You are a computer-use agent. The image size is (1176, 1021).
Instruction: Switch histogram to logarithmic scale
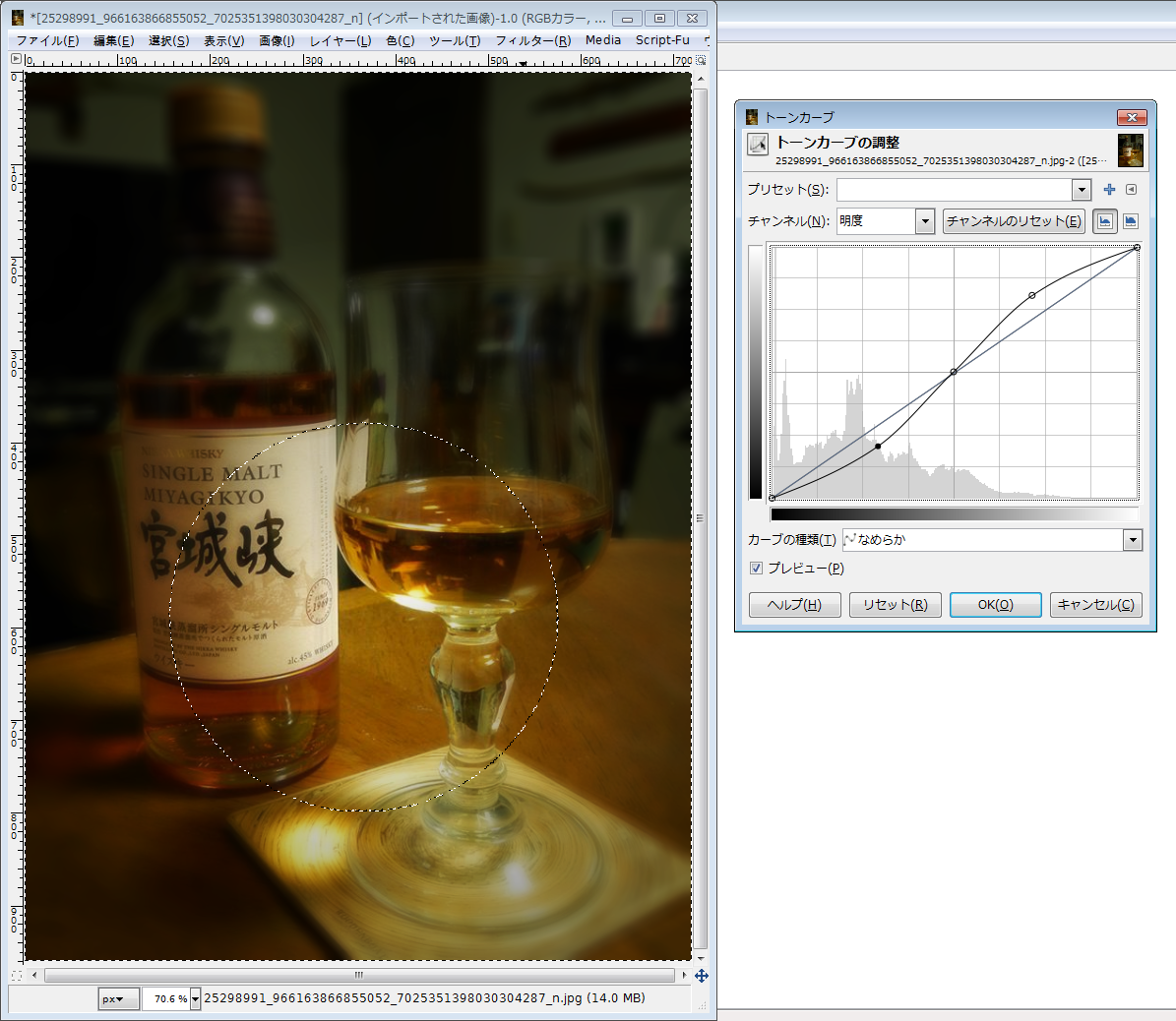(x=1131, y=221)
